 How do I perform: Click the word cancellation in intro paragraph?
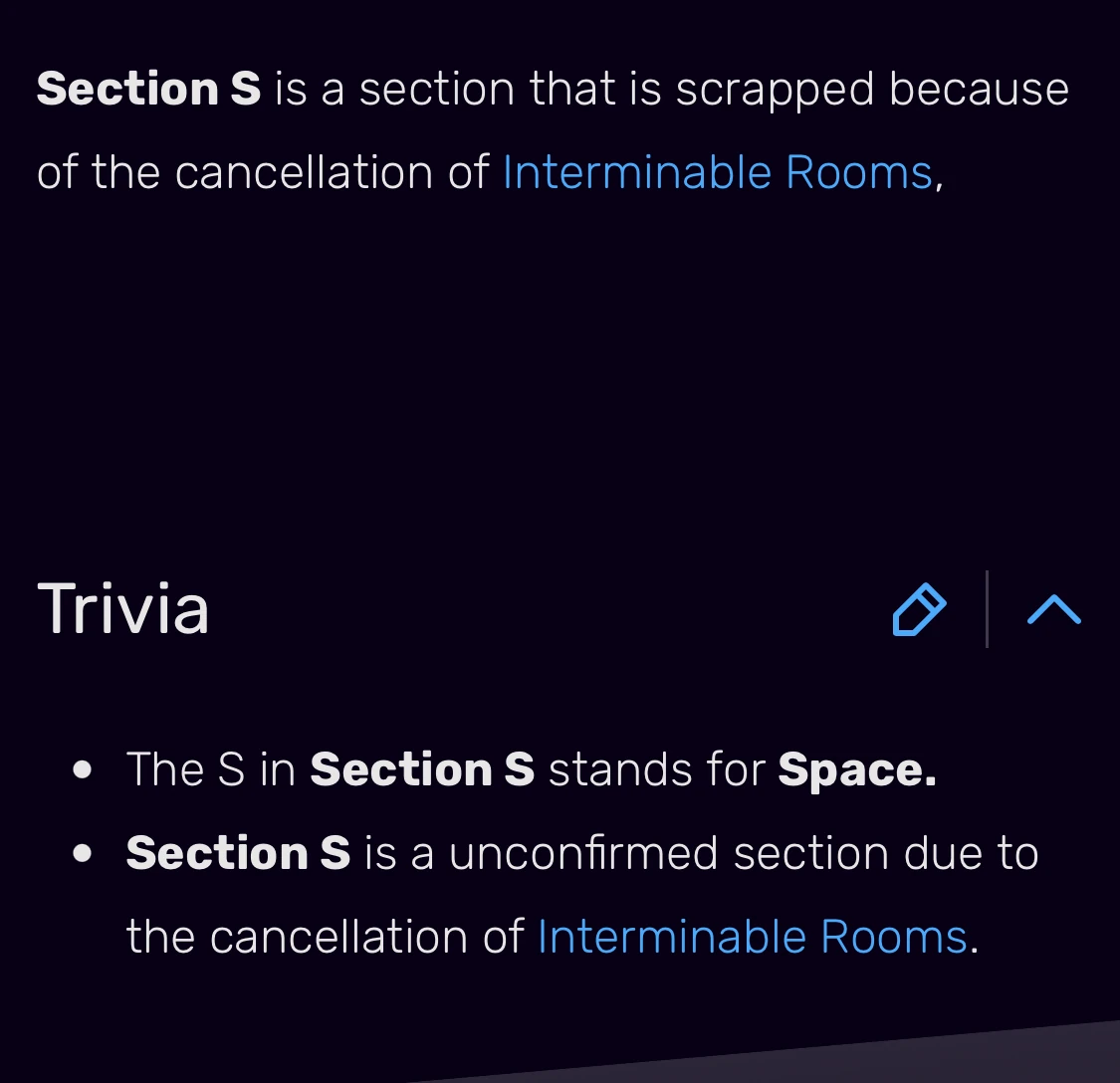304,172
